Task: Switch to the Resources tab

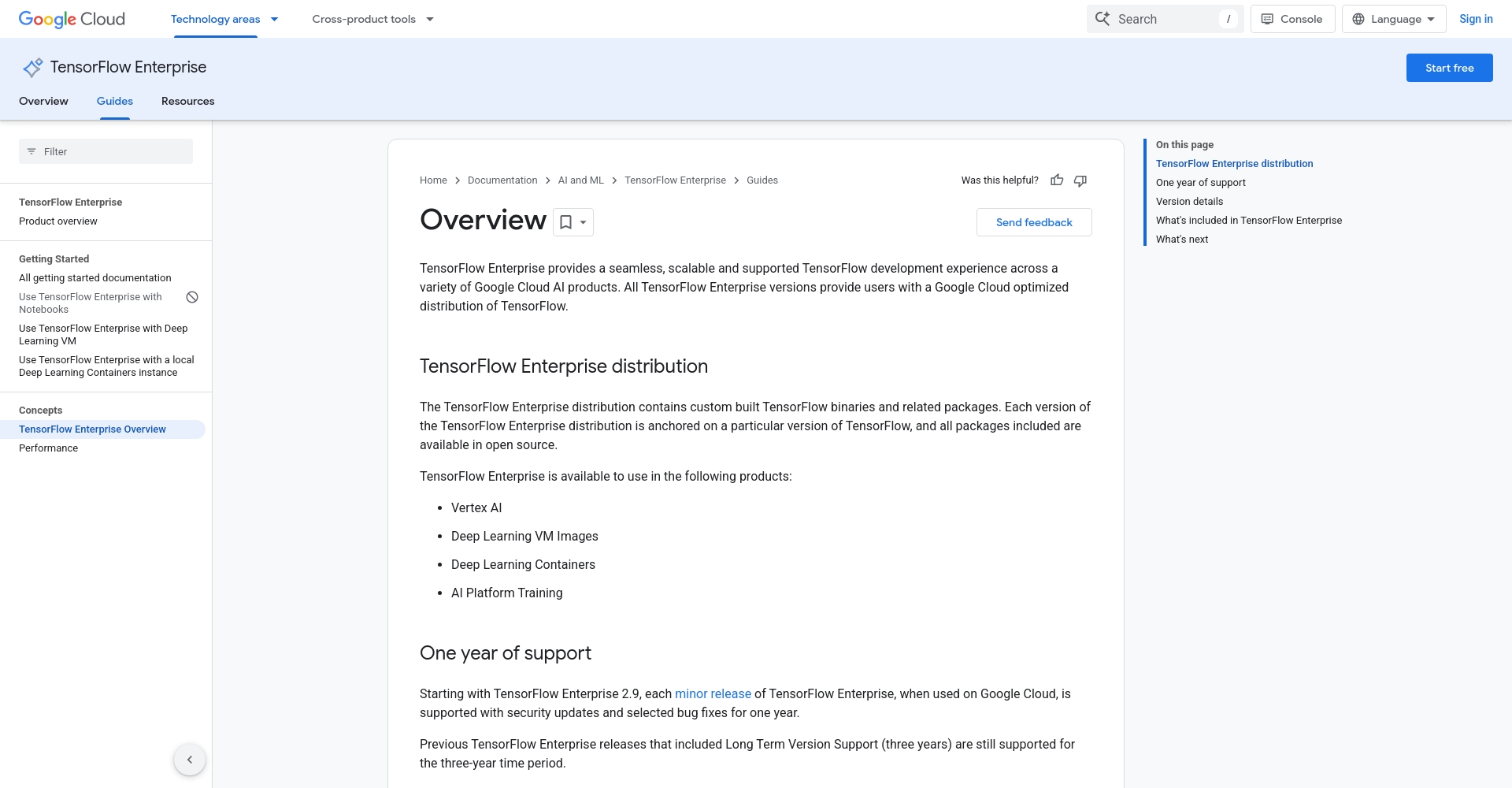Action: 187,101
